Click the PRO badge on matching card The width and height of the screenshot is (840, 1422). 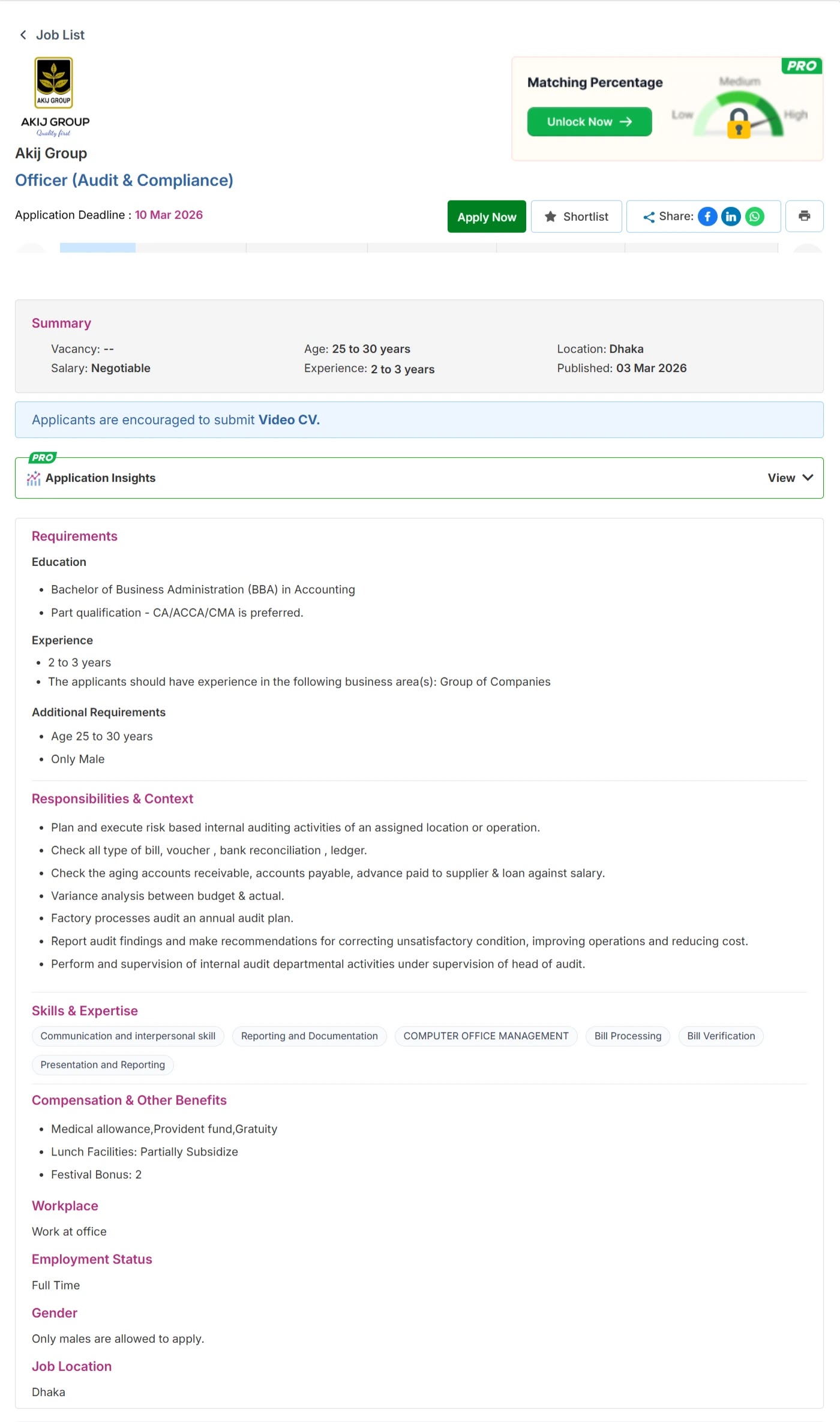coord(802,65)
